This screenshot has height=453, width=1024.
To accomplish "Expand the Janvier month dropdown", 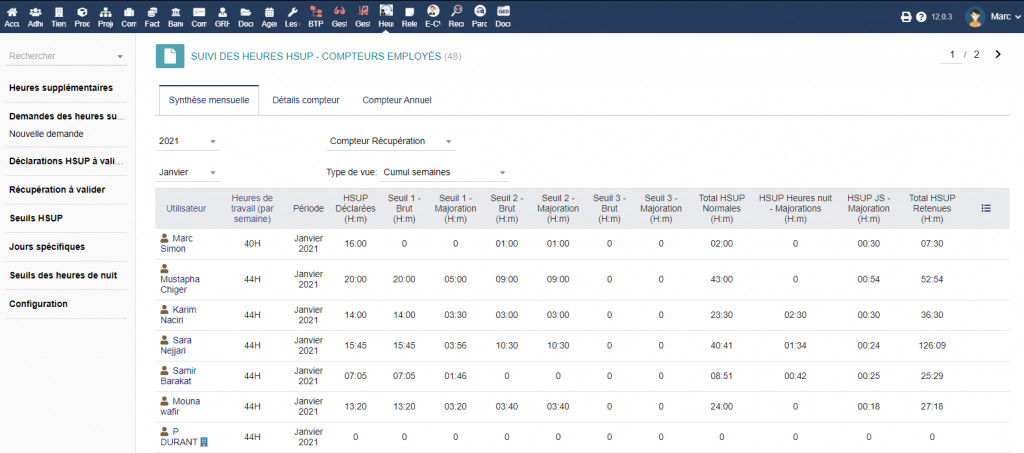I will (188, 172).
